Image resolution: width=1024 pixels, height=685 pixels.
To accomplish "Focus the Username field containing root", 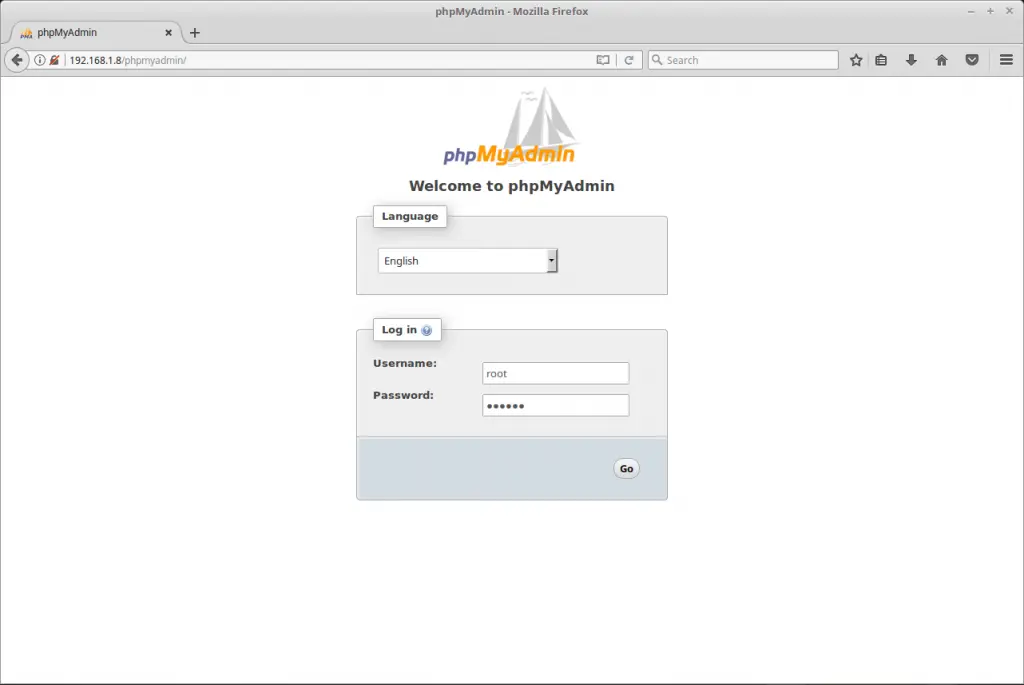I will point(556,374).
